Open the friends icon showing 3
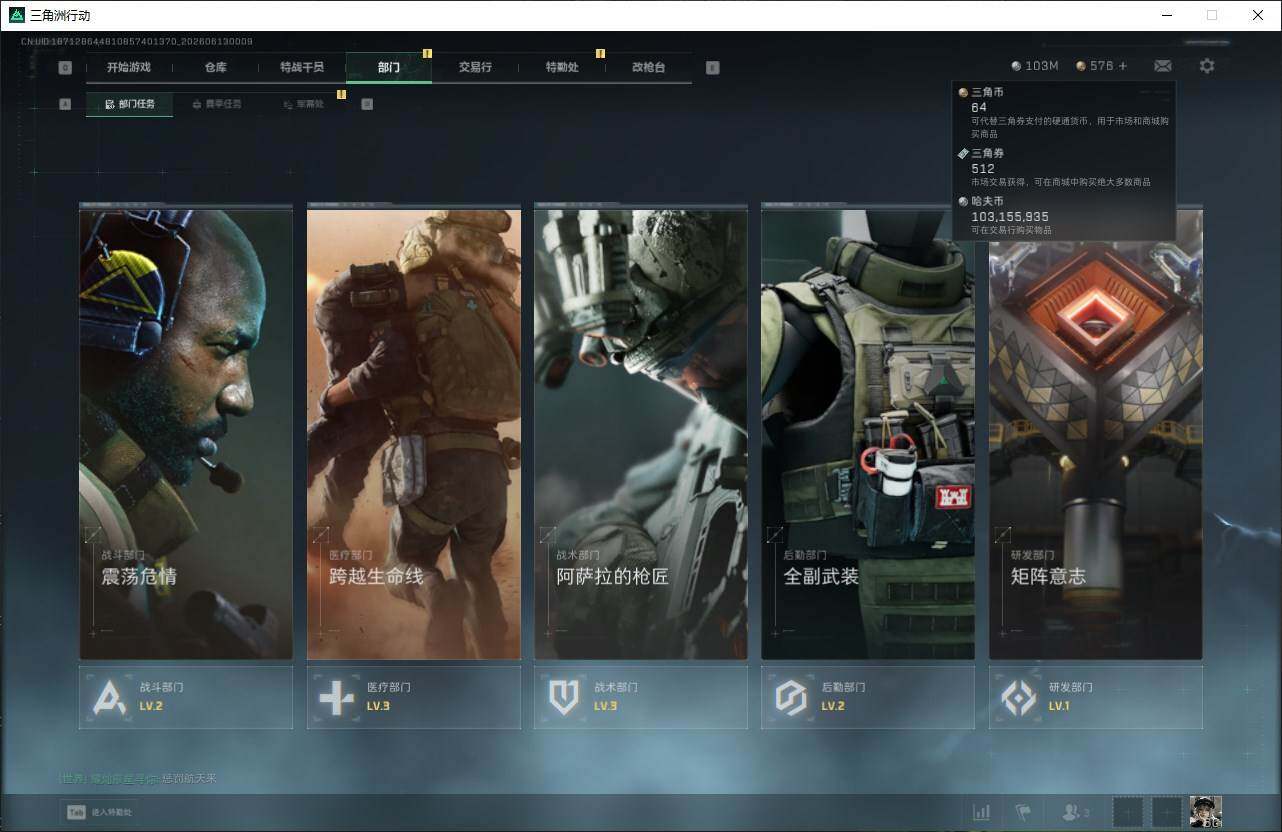Viewport: 1282px width, 832px height. (1076, 812)
